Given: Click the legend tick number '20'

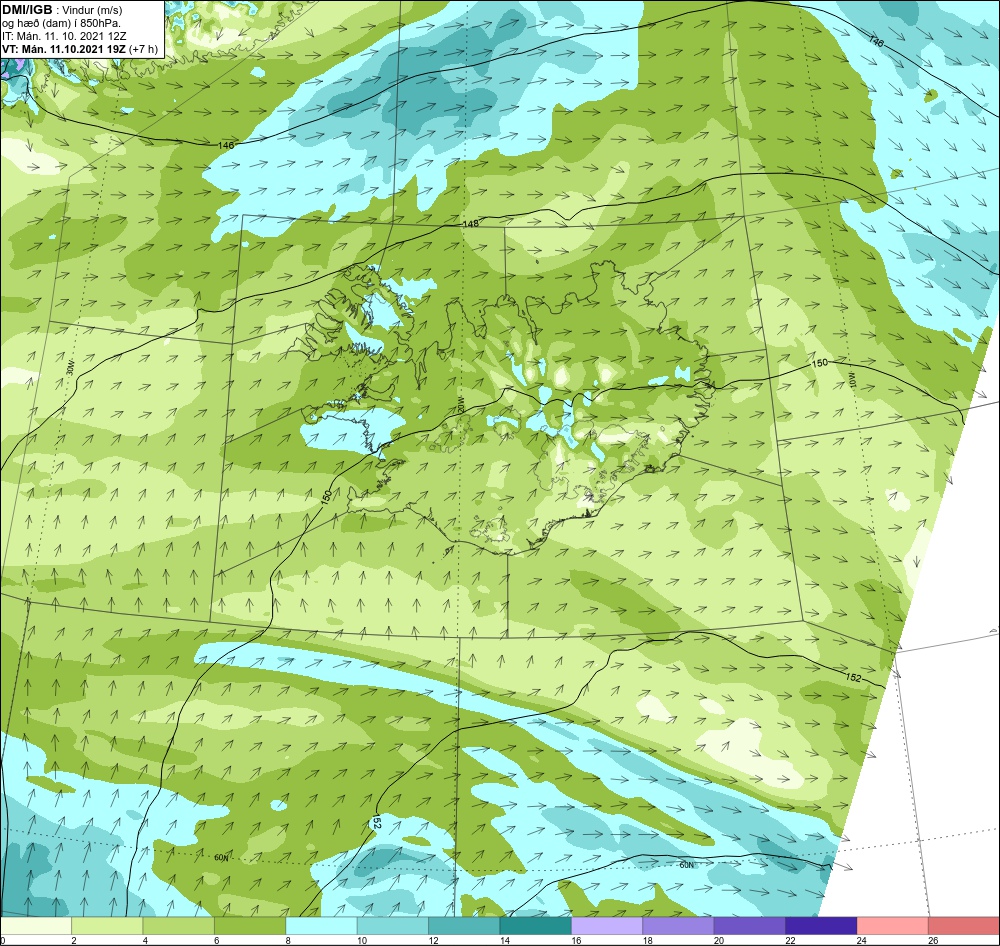Looking at the screenshot, I should pos(719,940).
